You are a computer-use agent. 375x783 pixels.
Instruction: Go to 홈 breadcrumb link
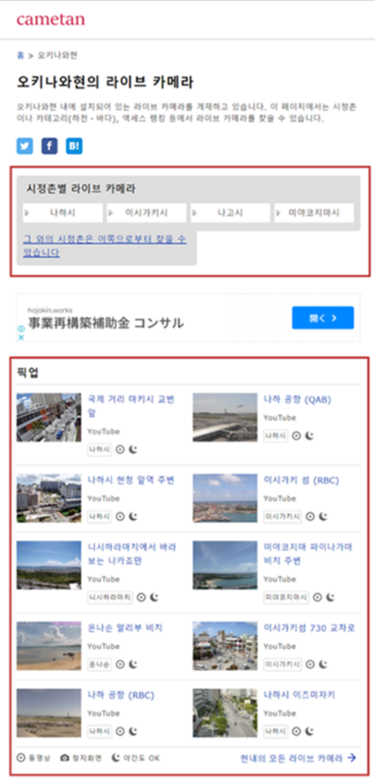[x=20, y=55]
